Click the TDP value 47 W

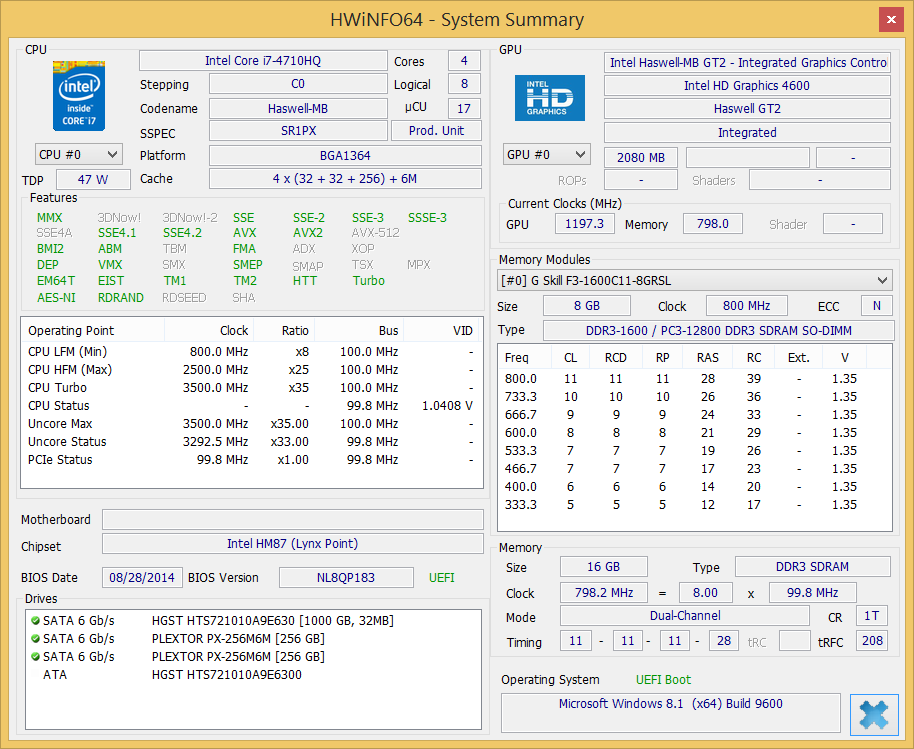click(x=93, y=180)
